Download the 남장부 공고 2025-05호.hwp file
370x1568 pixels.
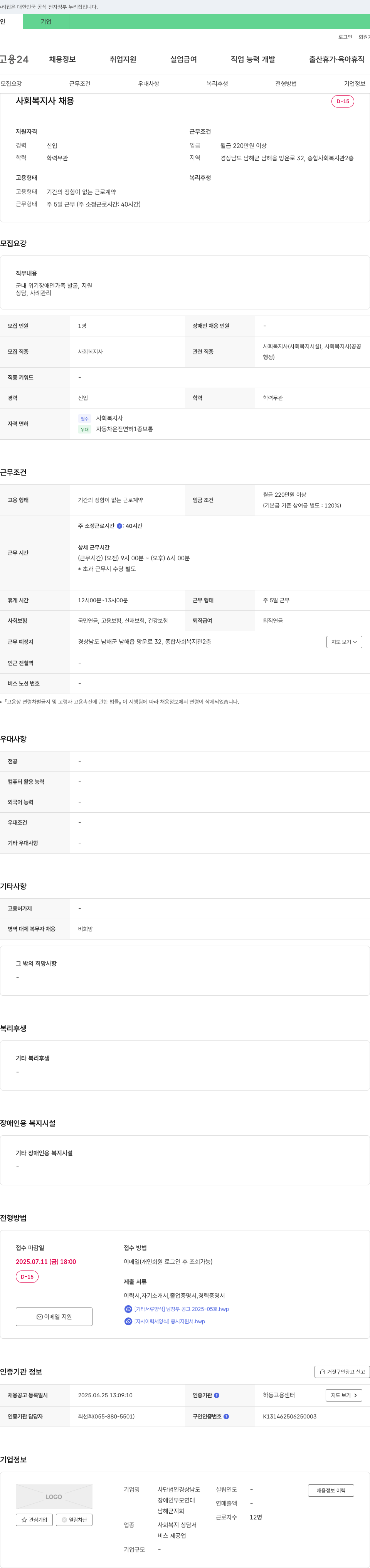point(182,1309)
